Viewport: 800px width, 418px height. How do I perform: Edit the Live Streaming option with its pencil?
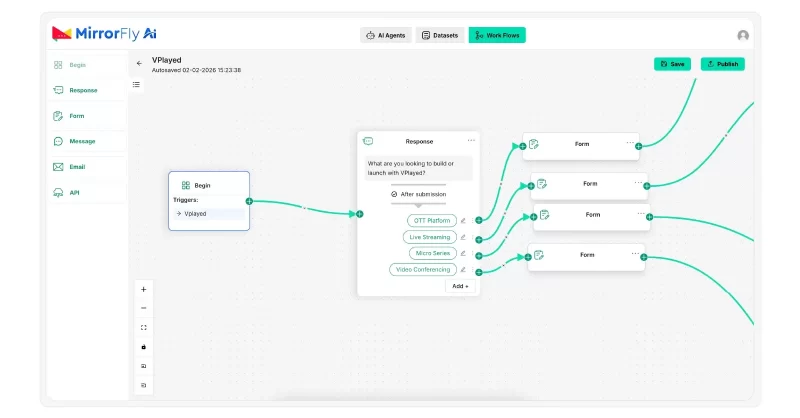tap(463, 237)
